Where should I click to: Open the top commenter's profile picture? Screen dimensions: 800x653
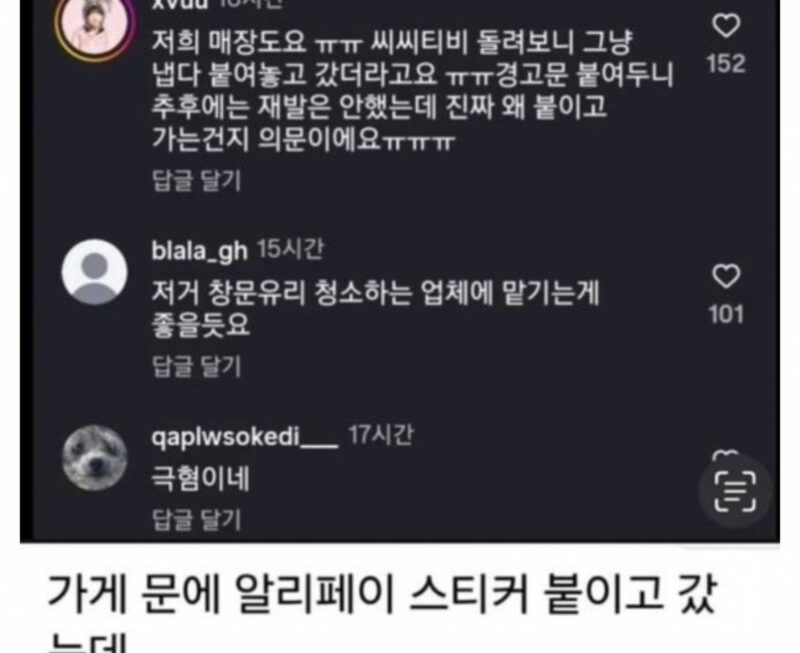click(94, 28)
